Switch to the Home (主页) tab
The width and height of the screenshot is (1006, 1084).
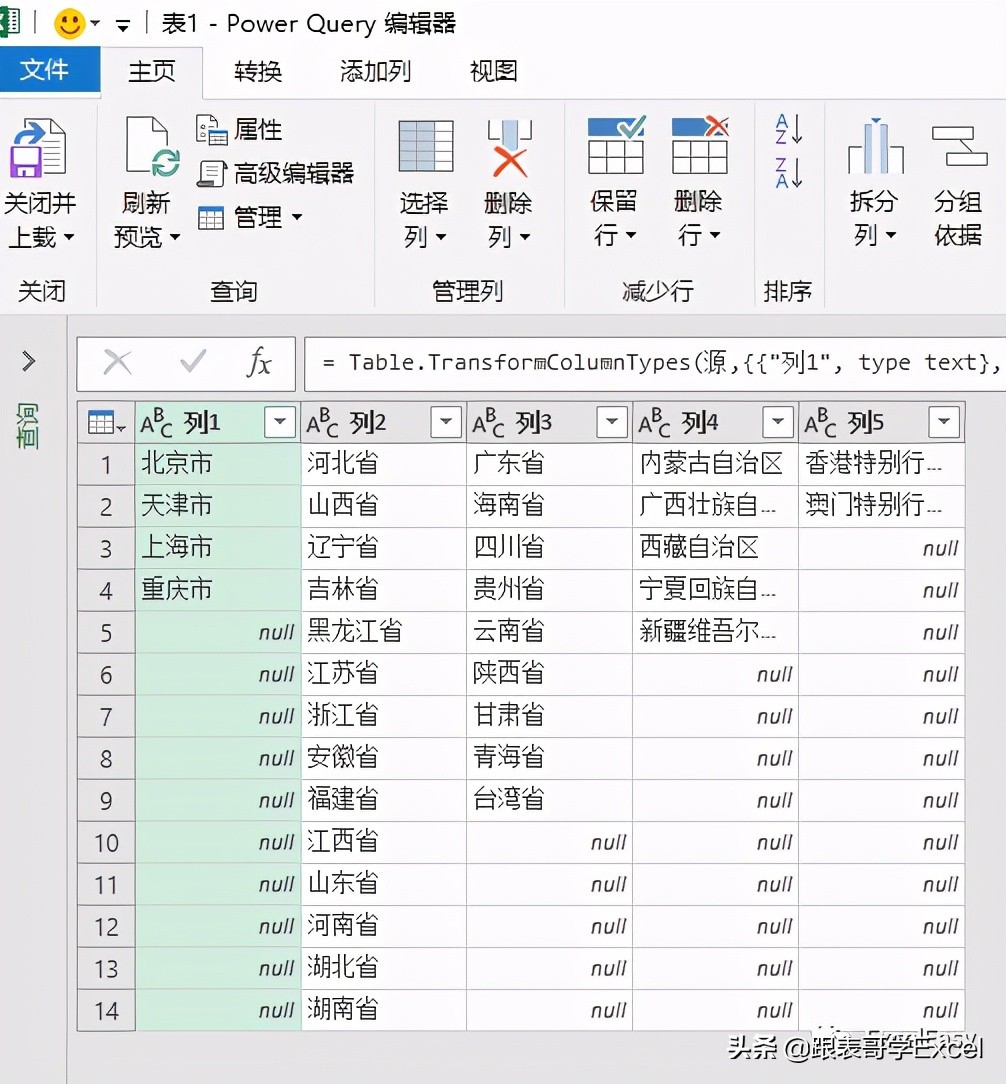click(152, 71)
